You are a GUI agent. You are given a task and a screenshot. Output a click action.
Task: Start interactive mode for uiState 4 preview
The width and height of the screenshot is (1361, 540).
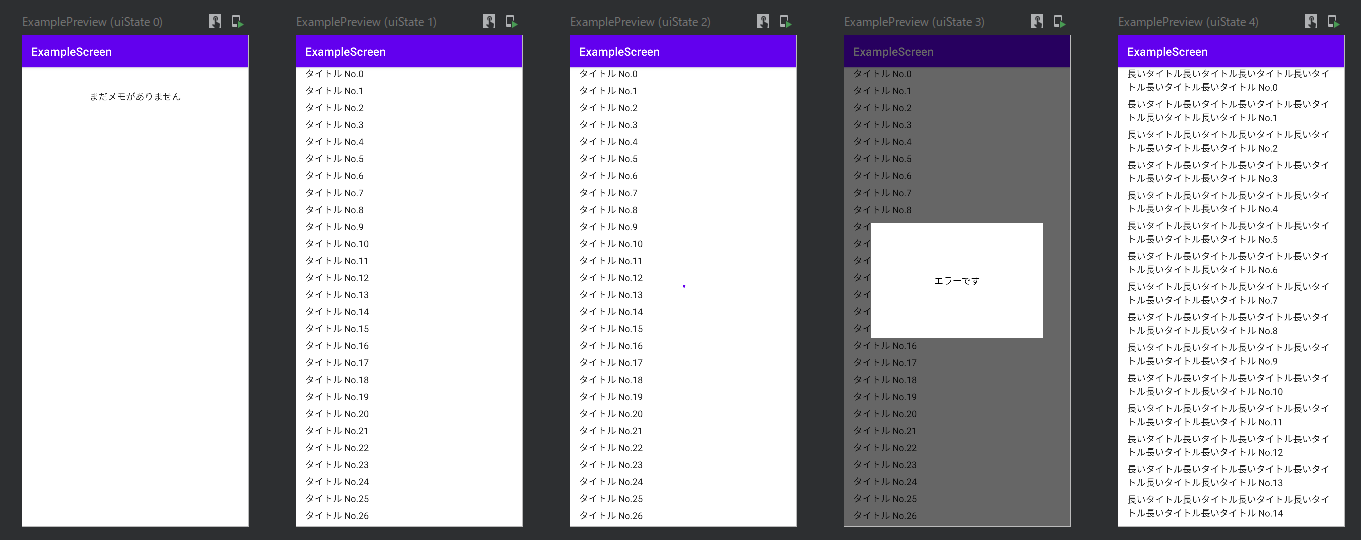click(1311, 21)
